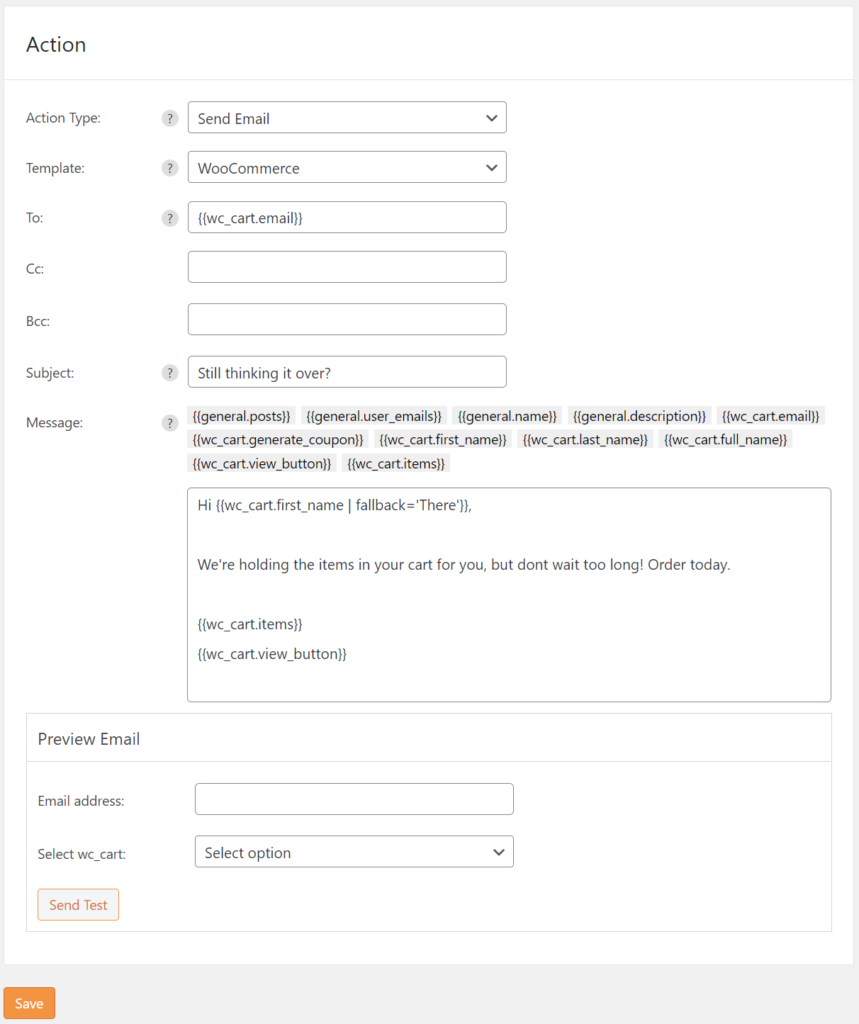Click the help icon next to Template
The width and height of the screenshot is (859, 1024).
coord(170,168)
